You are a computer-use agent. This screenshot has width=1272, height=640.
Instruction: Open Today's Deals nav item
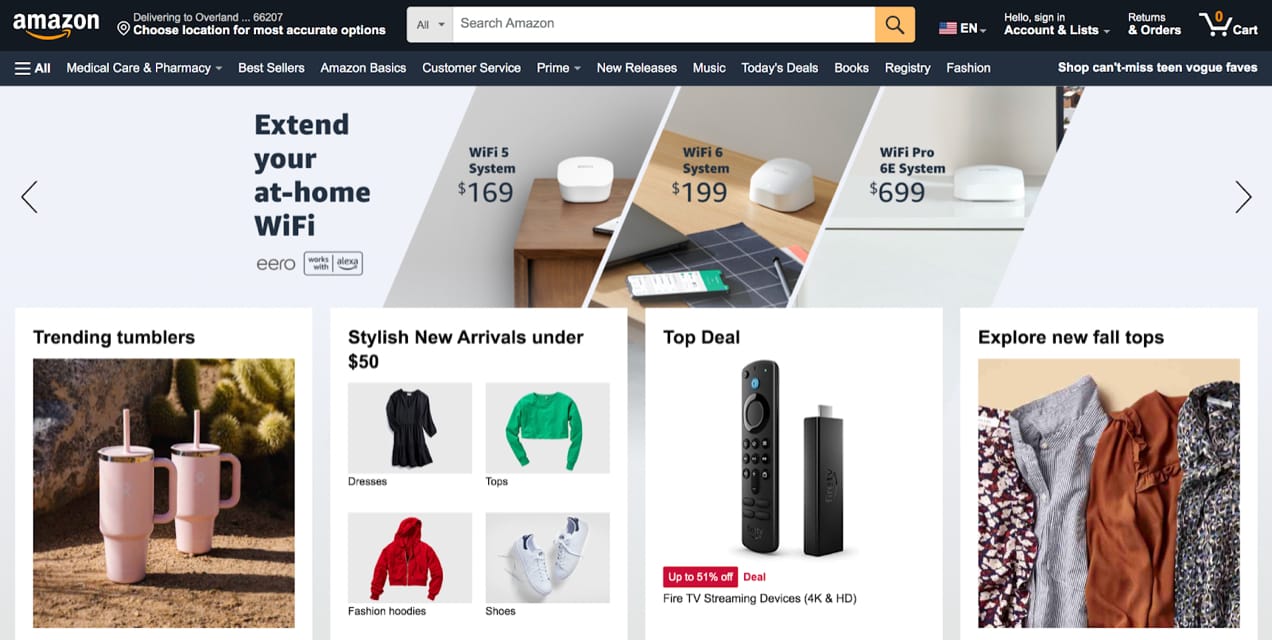coord(779,68)
